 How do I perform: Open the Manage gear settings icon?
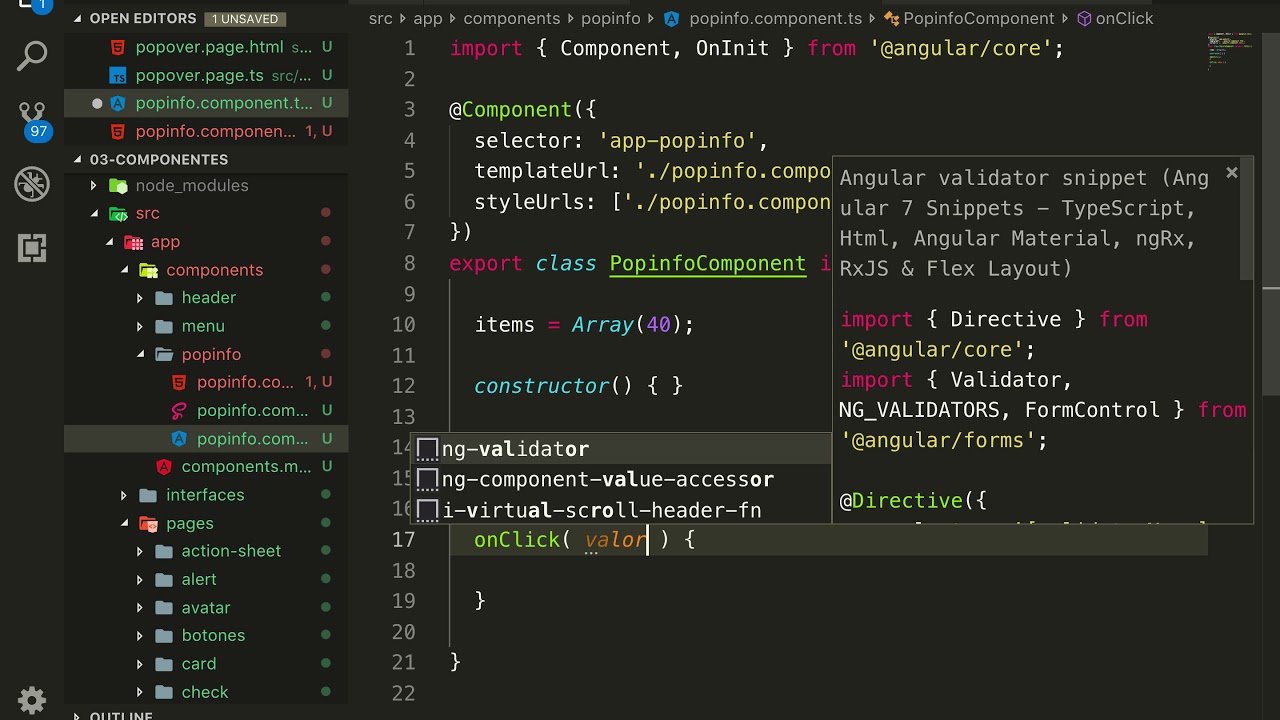click(x=32, y=699)
